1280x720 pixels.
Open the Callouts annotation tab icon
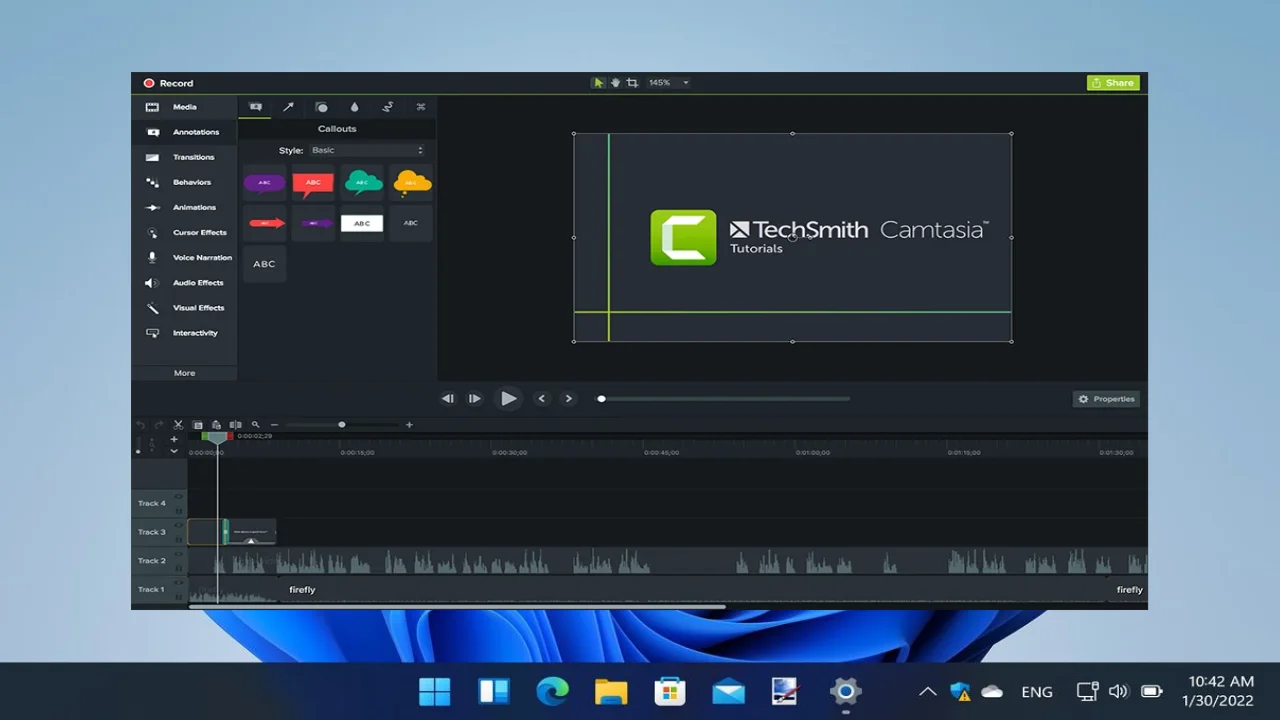click(255, 107)
